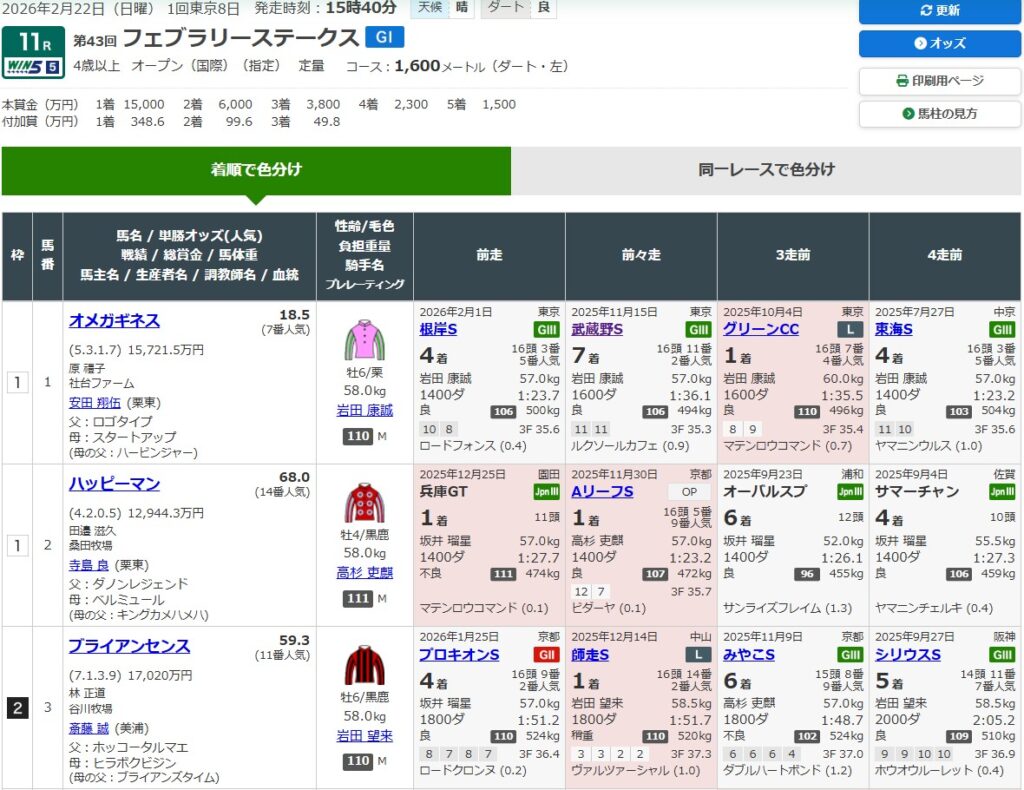Click the GI grade badge beside race title
The width and height of the screenshot is (1024, 790).
point(384,37)
